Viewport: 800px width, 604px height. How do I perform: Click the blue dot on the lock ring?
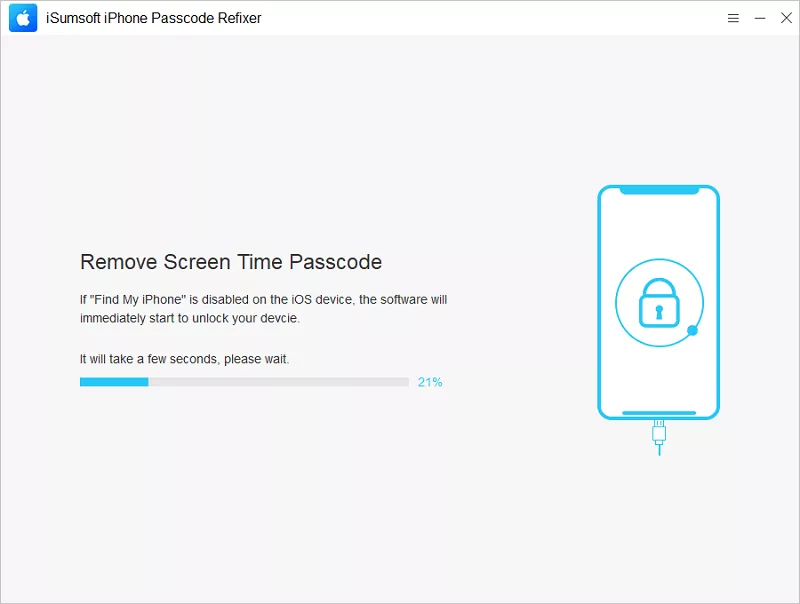pyautogui.click(x=693, y=330)
